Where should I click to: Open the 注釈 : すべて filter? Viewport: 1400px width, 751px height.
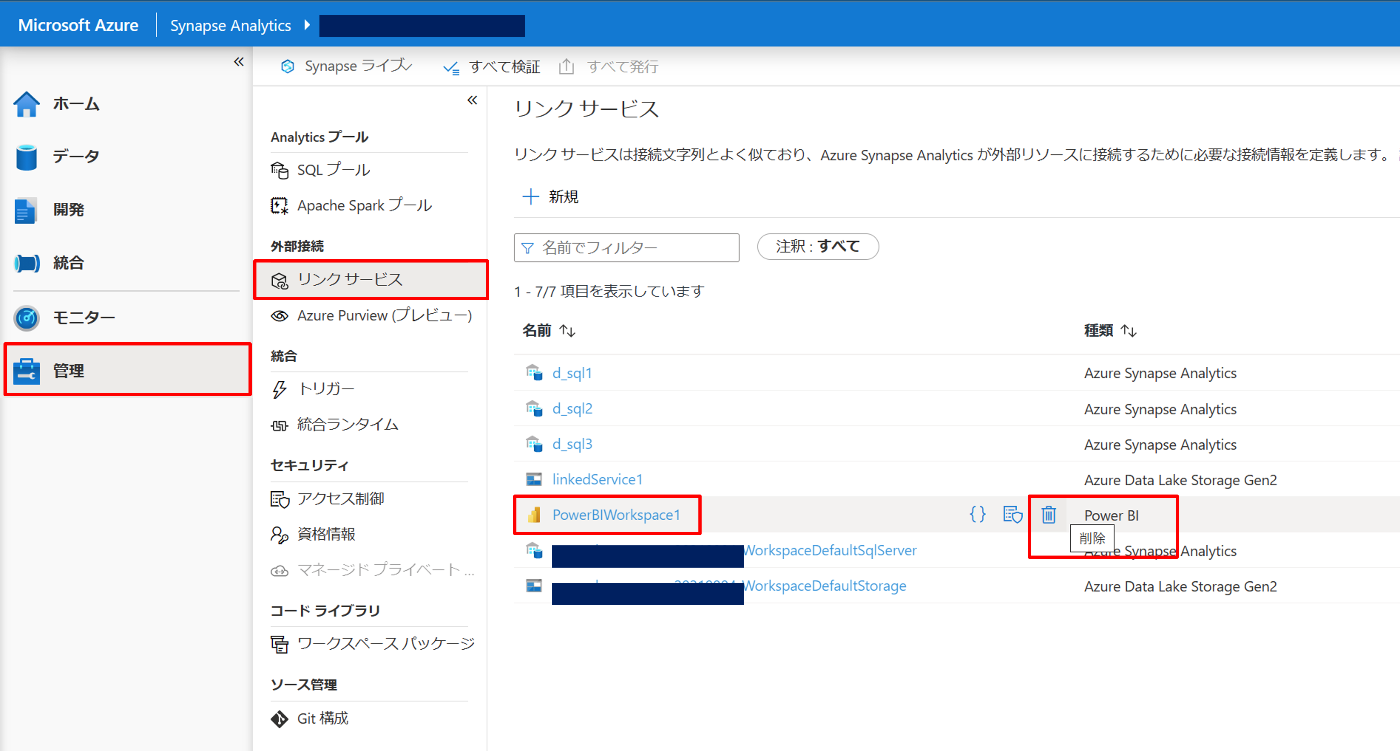click(818, 246)
